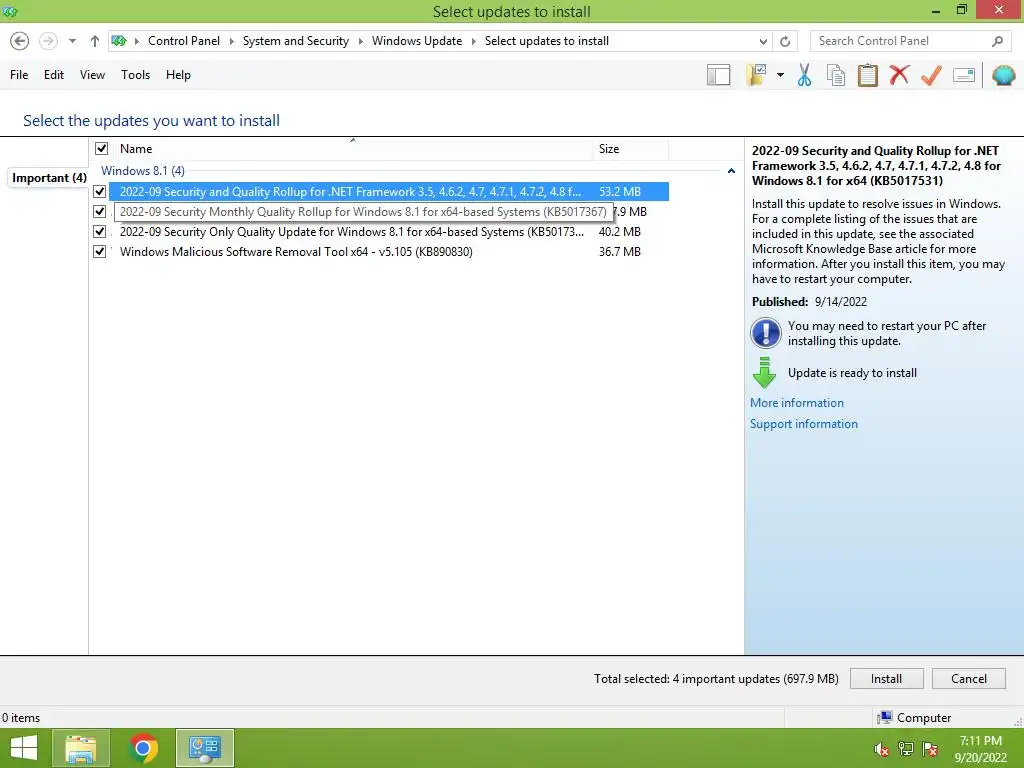Open the More information link

click(x=797, y=403)
